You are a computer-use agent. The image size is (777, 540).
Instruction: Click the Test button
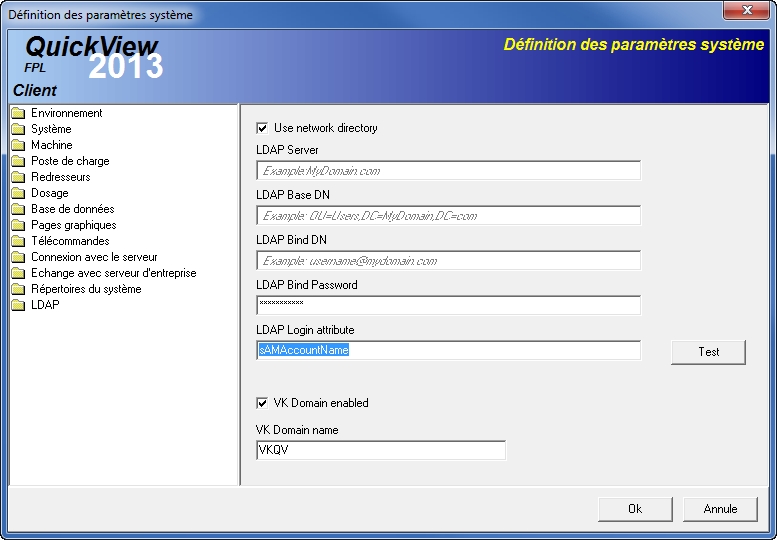pos(708,352)
